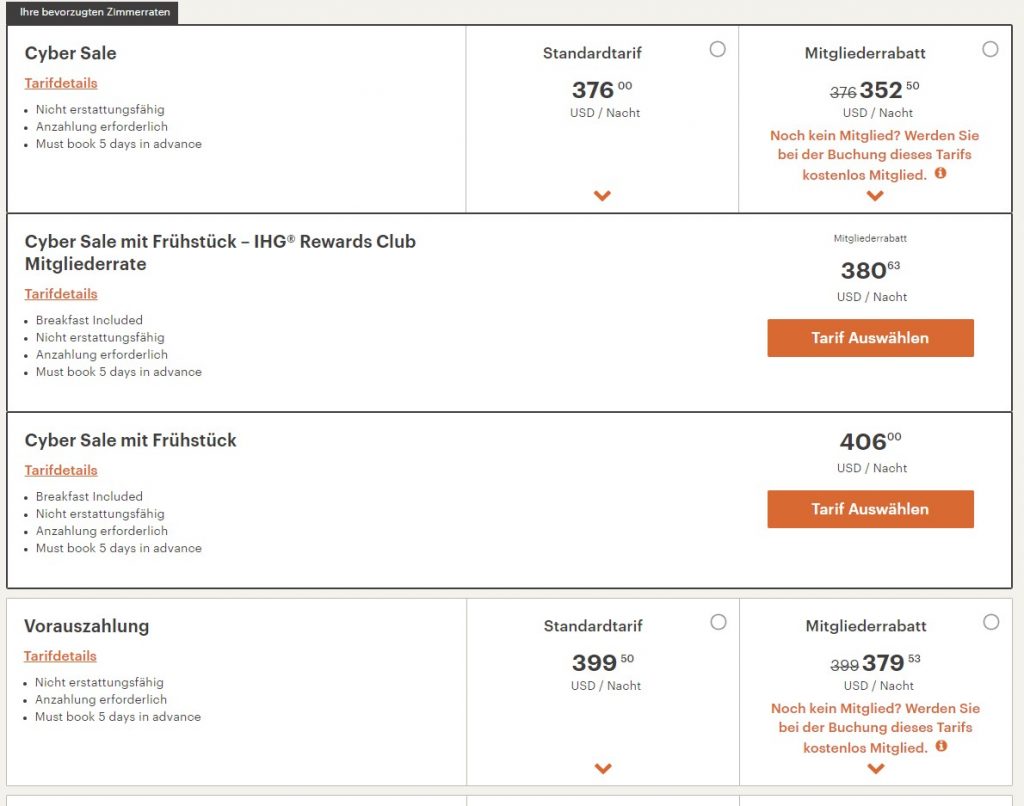Click info icon in Vorauszahlung member offer
The height and width of the screenshot is (806, 1024).
point(942,746)
